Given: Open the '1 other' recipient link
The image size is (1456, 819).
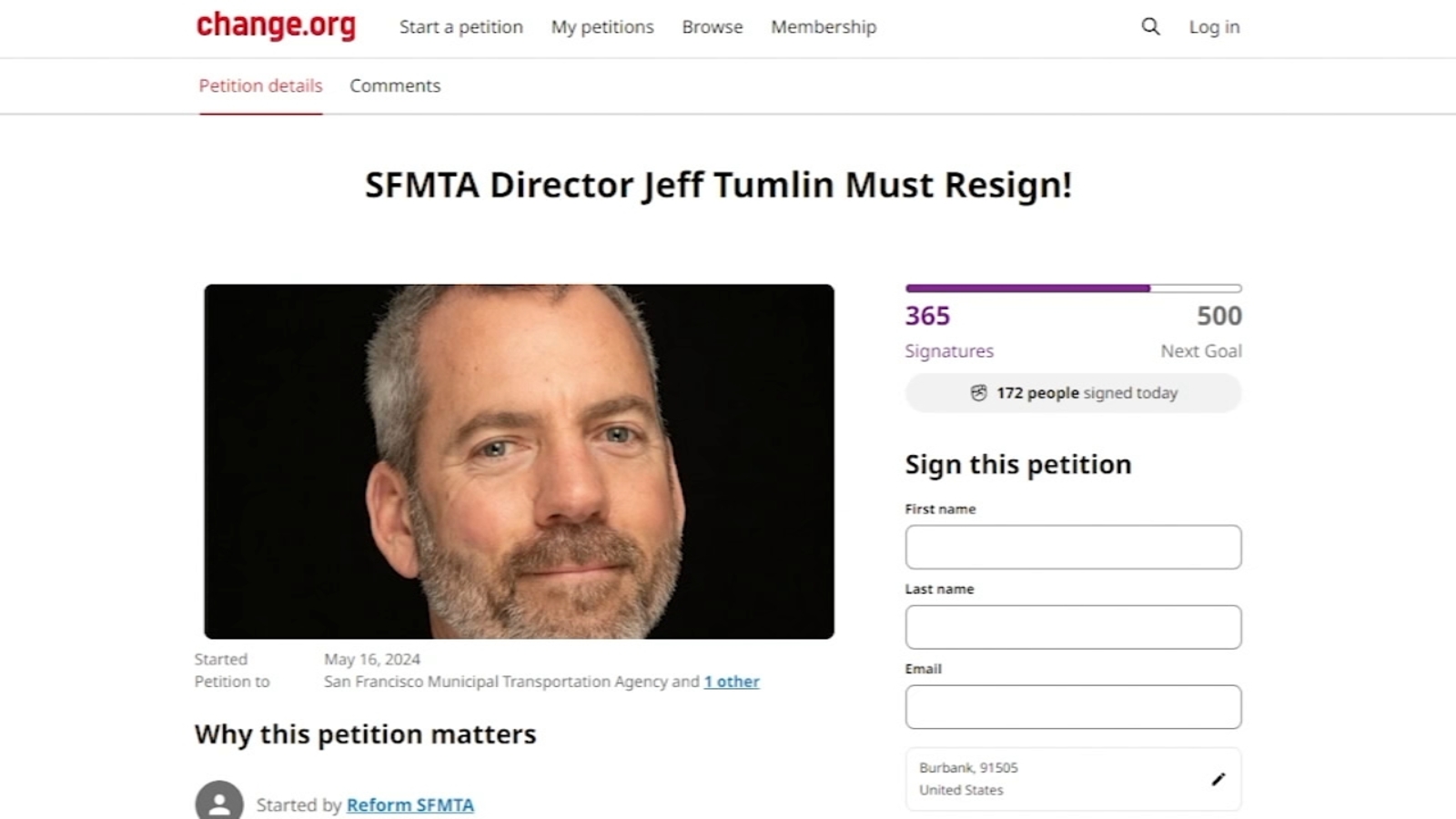Looking at the screenshot, I should pos(732,682).
